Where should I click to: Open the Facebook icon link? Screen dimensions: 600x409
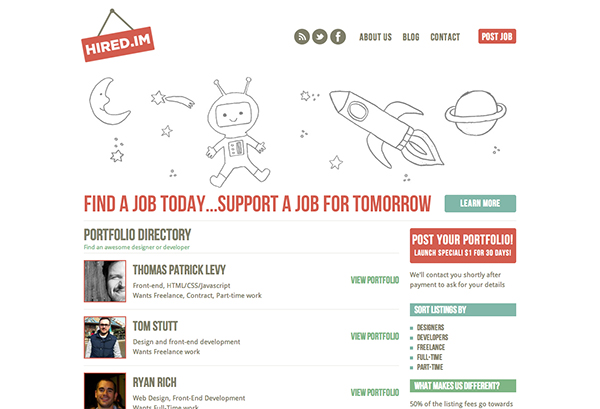click(338, 37)
